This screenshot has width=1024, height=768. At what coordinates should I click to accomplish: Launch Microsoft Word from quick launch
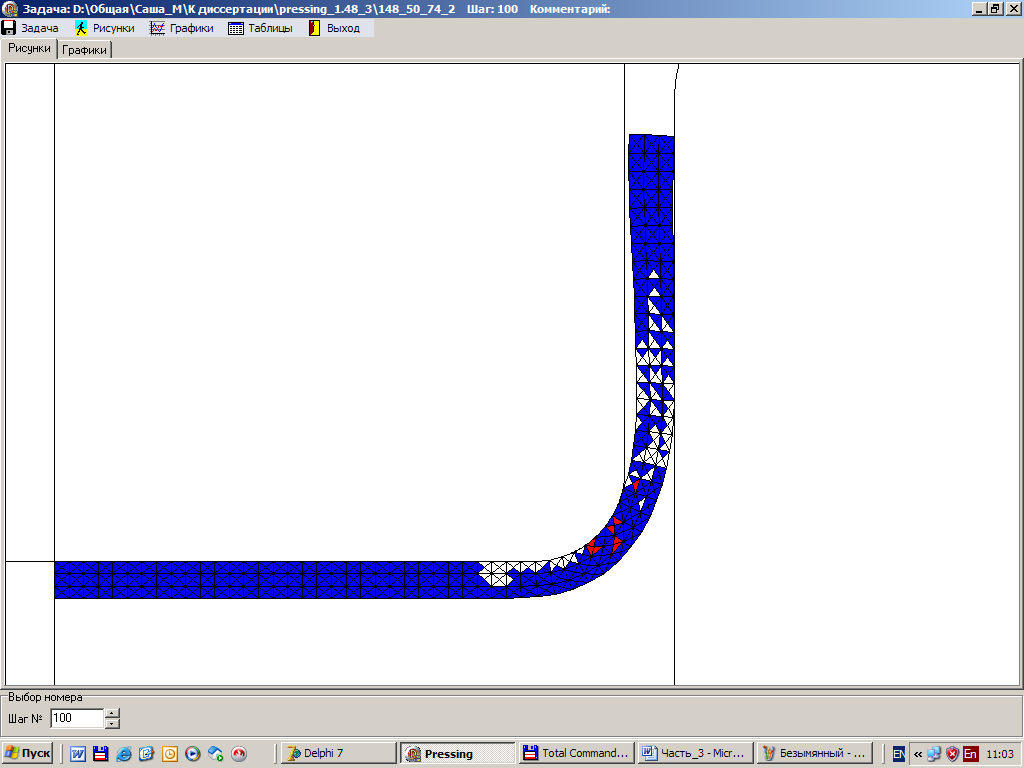click(x=78, y=754)
